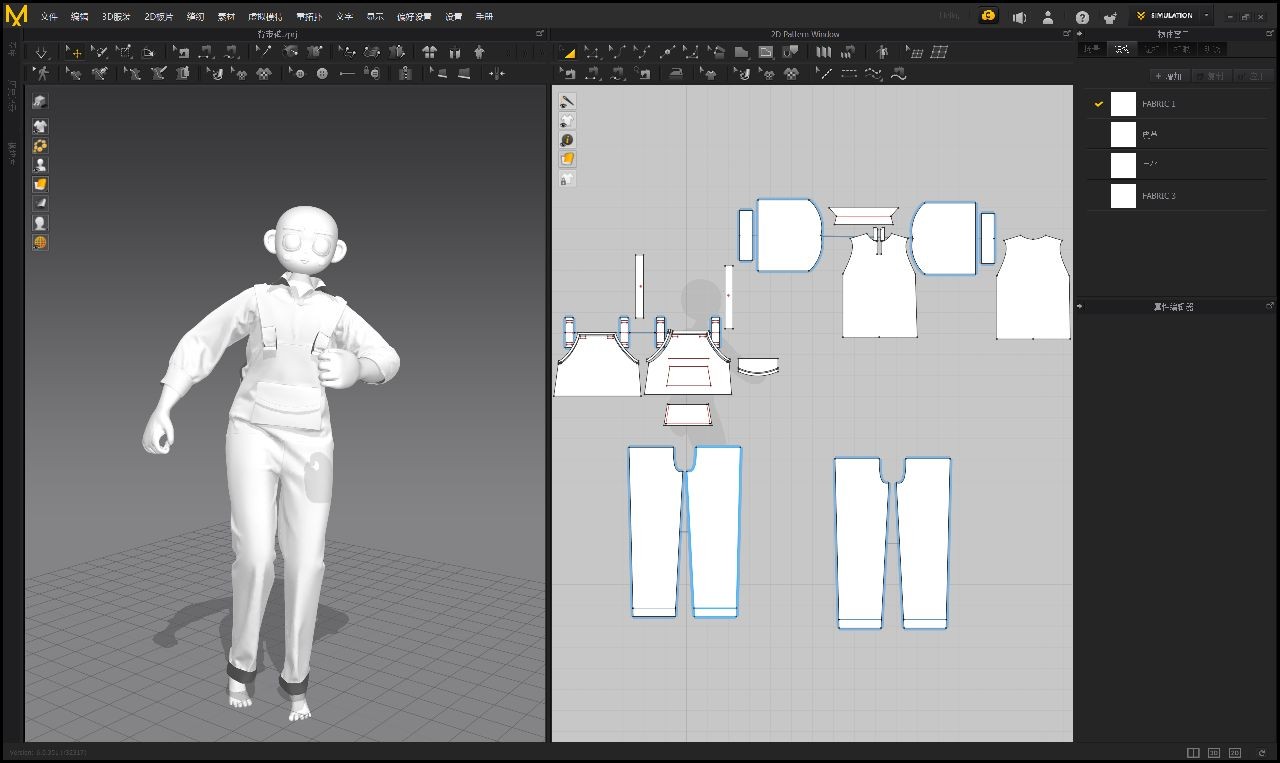Click the add fabric button
This screenshot has width=1280, height=763.
pos(1170,76)
